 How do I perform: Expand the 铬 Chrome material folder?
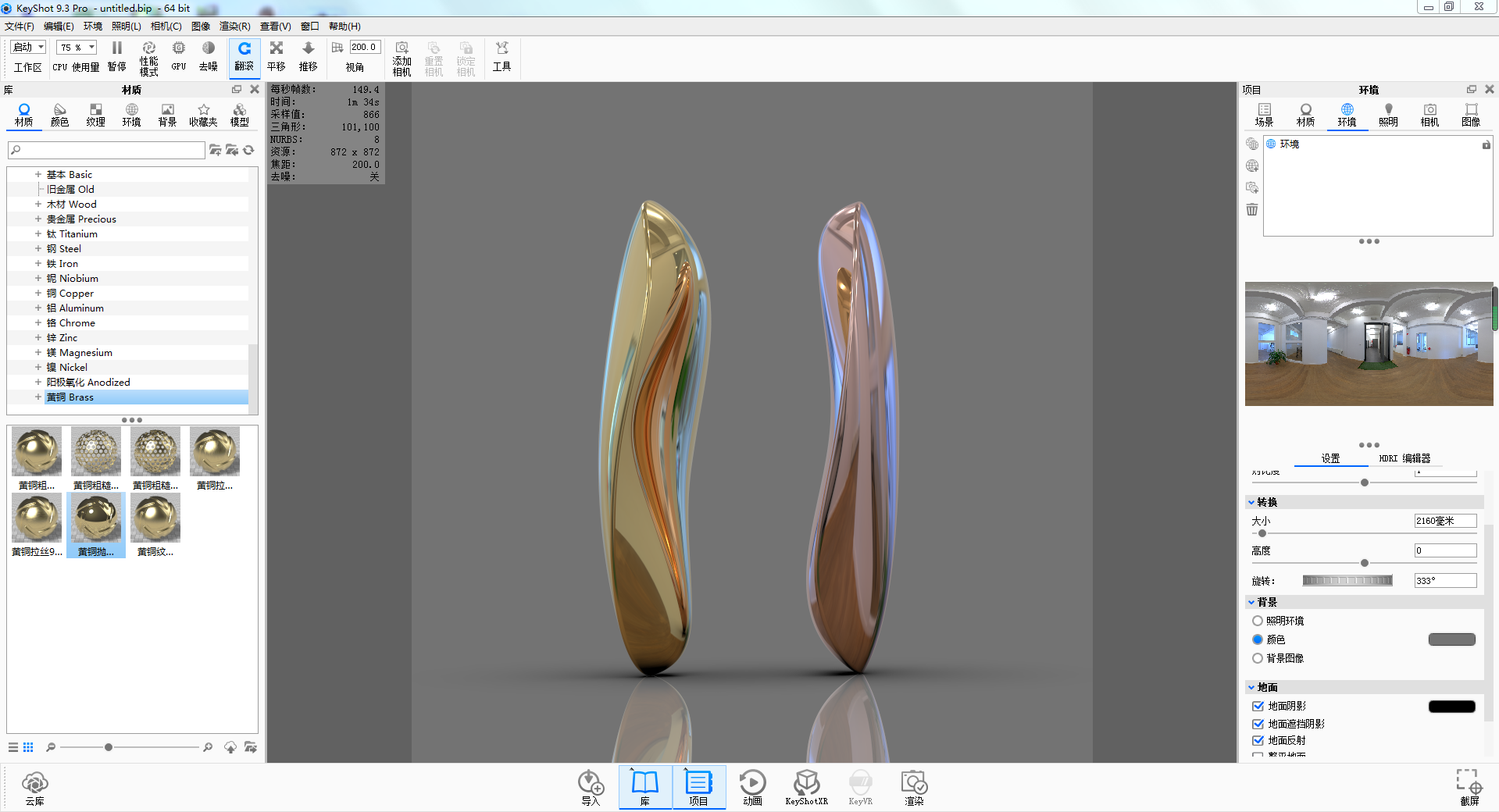click(37, 323)
